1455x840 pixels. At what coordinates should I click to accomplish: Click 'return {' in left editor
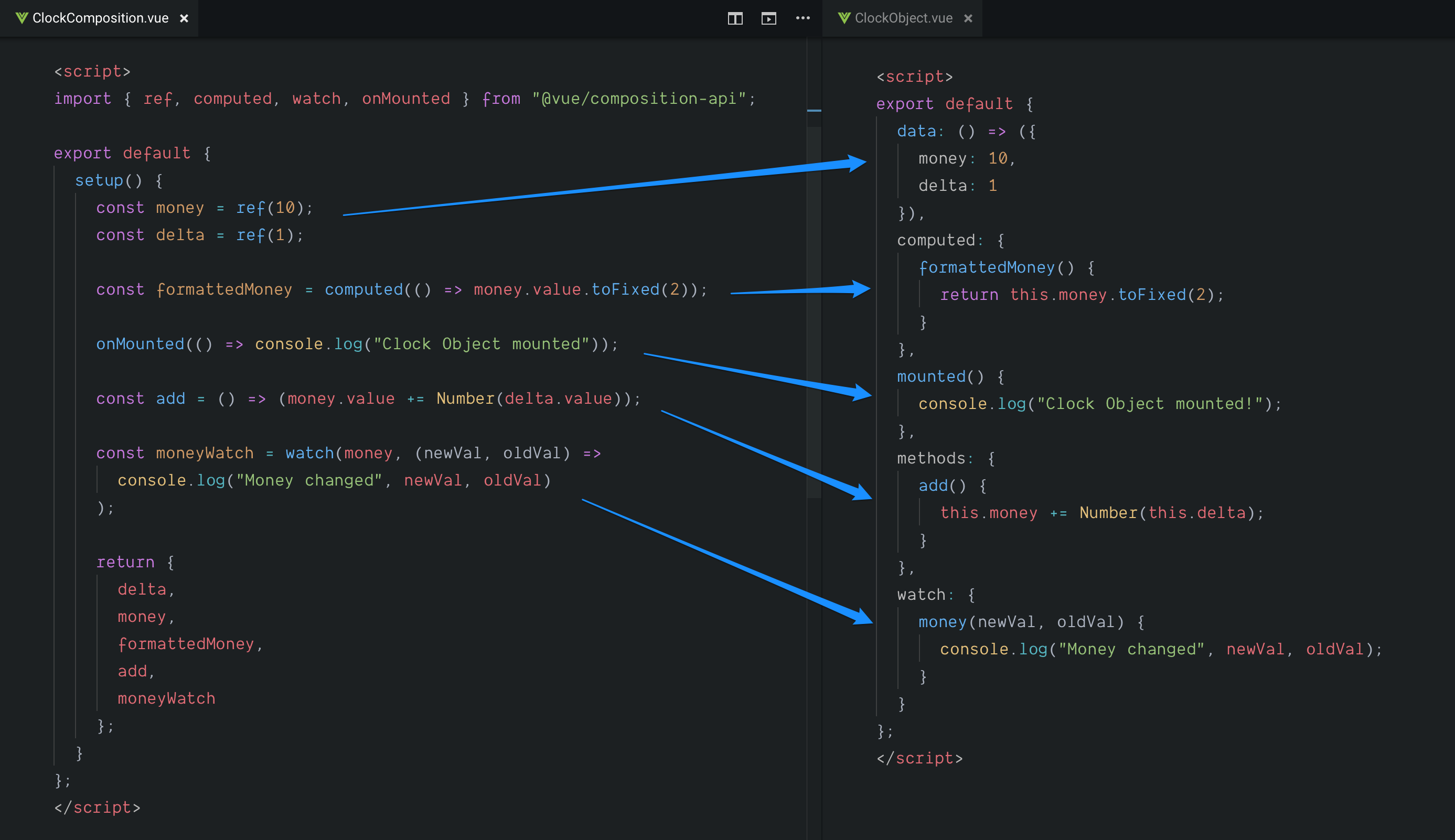point(135,562)
